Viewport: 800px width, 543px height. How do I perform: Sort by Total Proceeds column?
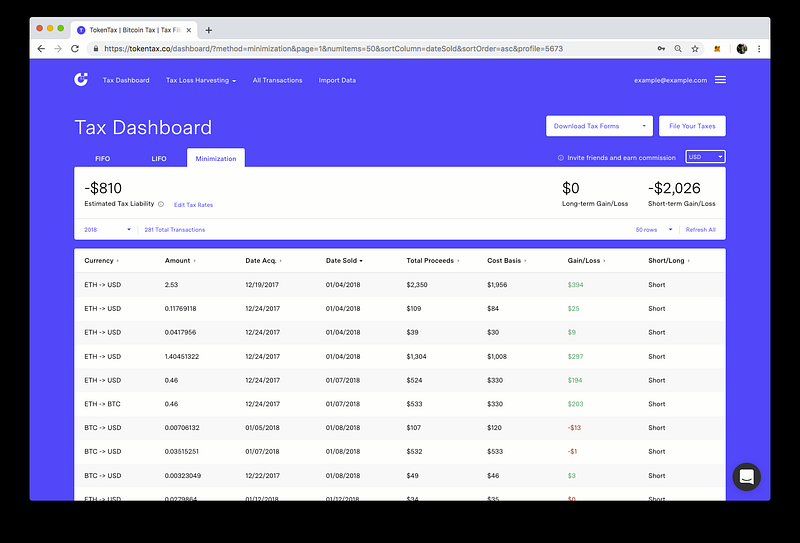click(432, 260)
